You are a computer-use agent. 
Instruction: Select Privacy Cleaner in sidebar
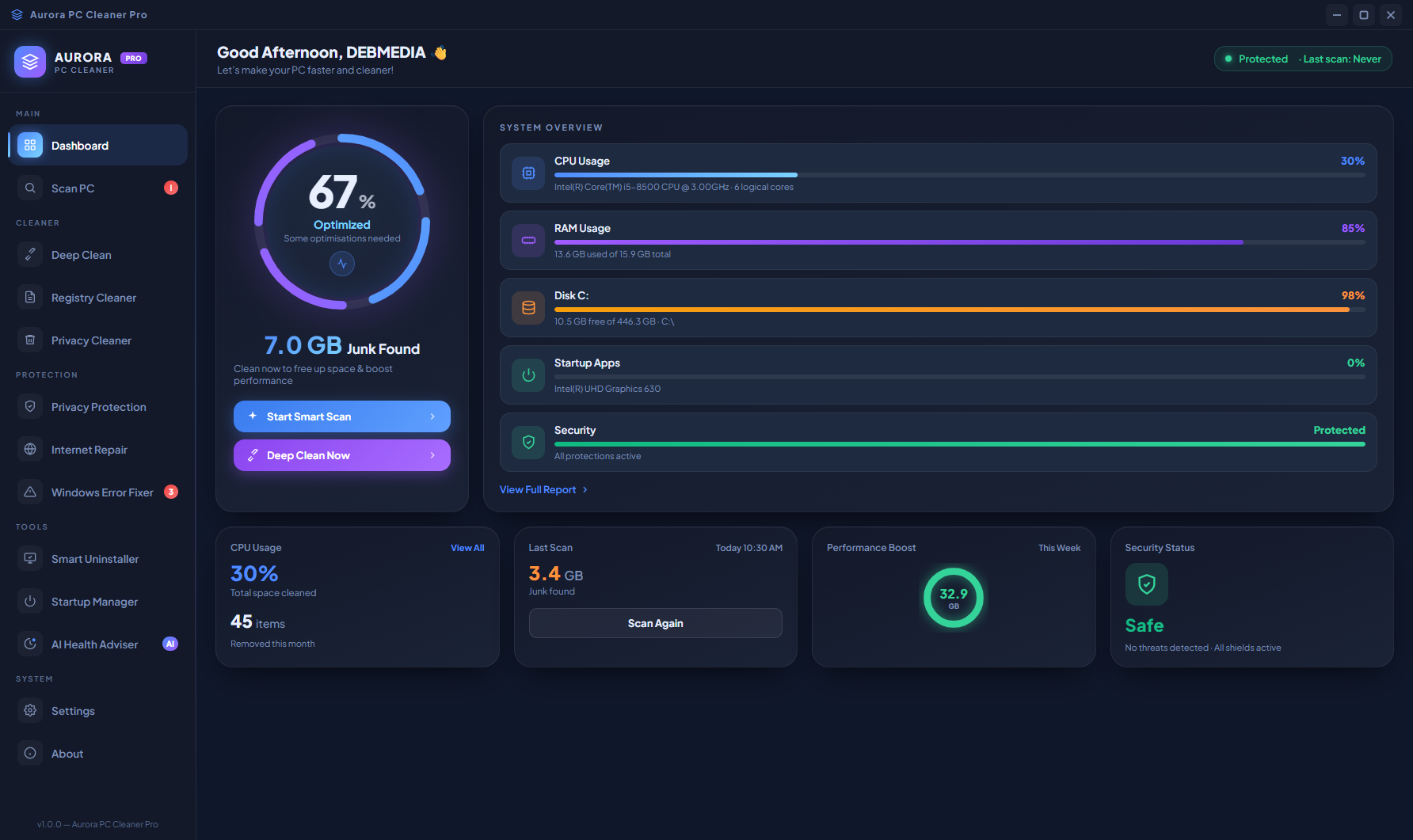[x=98, y=340]
